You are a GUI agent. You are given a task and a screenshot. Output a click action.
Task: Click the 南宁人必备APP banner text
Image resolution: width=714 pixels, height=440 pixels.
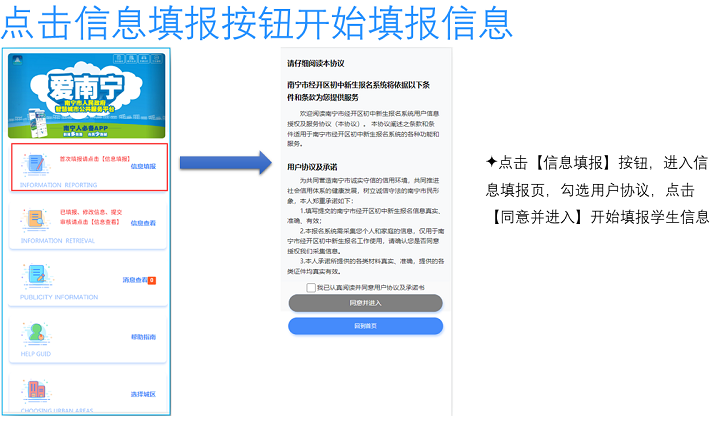pyautogui.click(x=86, y=128)
